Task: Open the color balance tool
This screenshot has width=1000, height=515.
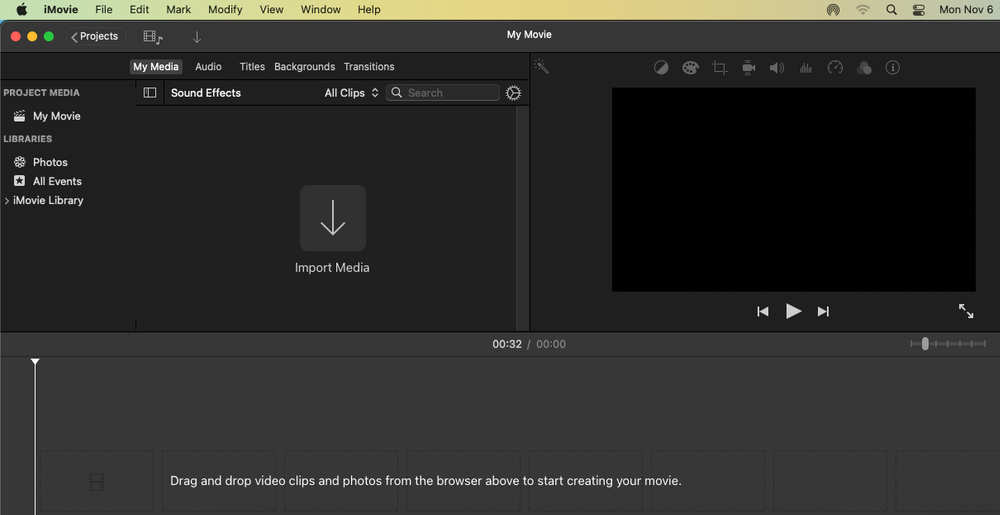Action: (661, 68)
